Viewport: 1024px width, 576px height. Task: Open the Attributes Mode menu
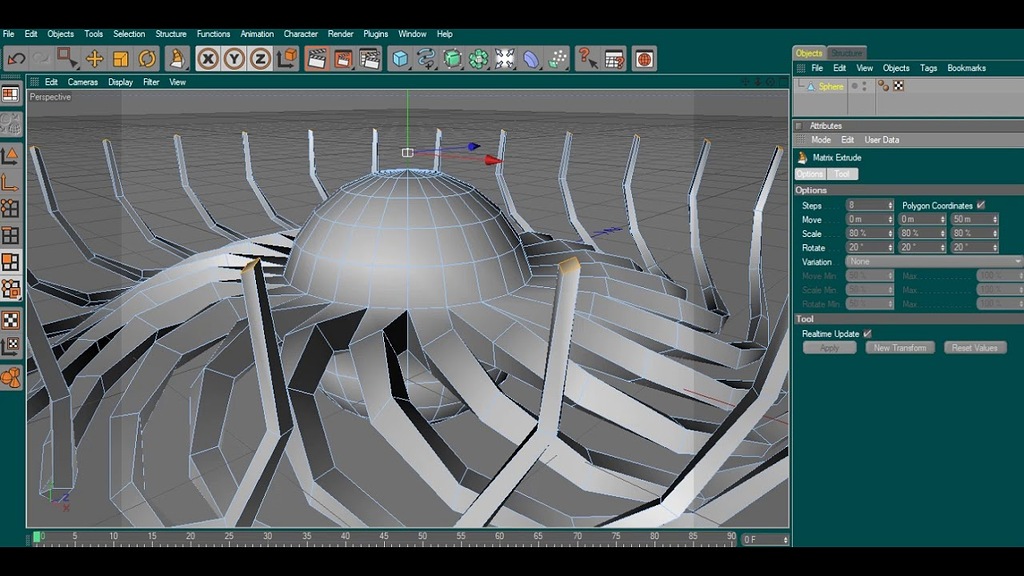click(821, 140)
